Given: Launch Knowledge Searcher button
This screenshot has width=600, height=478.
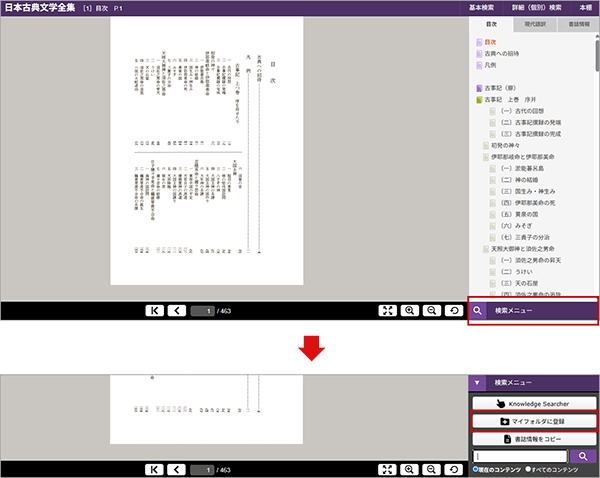Looking at the screenshot, I should [533, 403].
